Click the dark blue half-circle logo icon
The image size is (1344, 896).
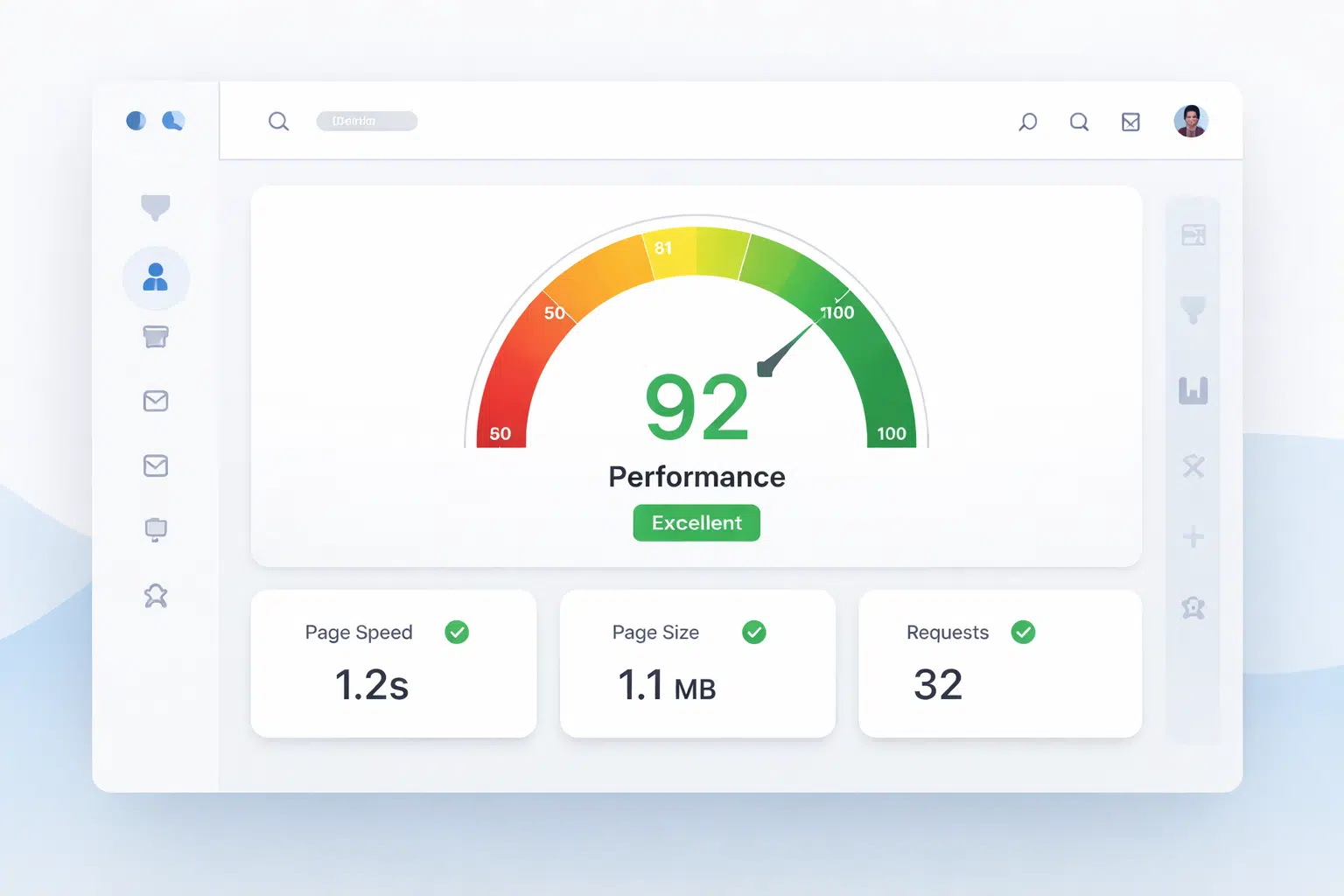pyautogui.click(x=136, y=121)
